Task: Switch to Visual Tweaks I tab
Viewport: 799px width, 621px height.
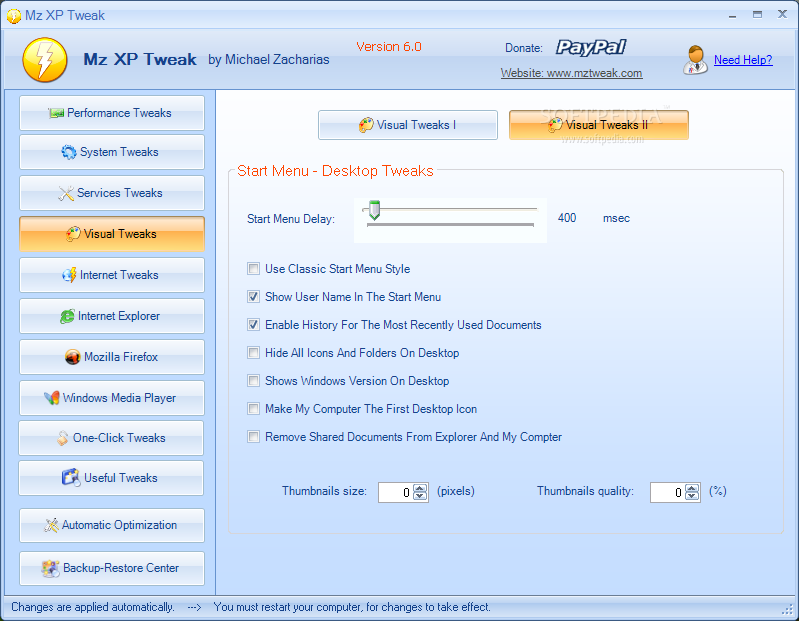Action: coord(408,125)
